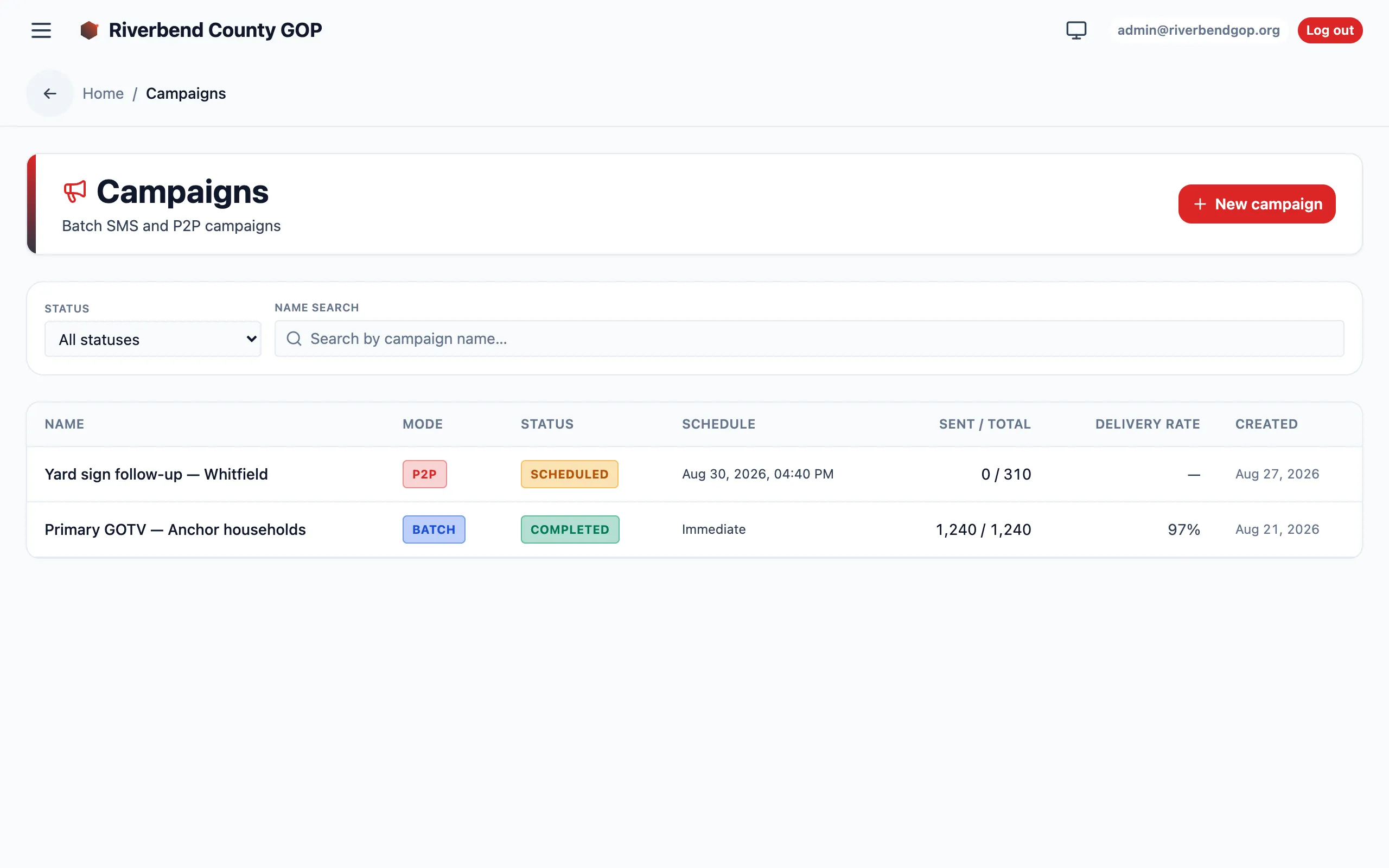Click the Aug 21, 2026 created date
Viewport: 1389px width, 868px height.
pyautogui.click(x=1277, y=529)
